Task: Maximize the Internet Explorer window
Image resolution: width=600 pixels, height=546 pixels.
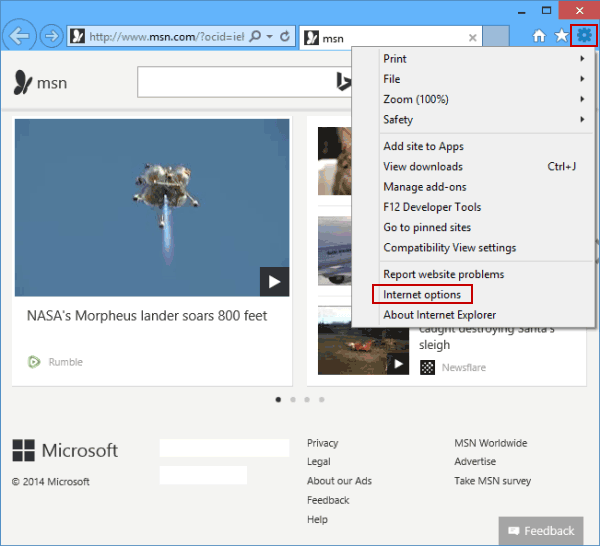Action: pos(546,10)
